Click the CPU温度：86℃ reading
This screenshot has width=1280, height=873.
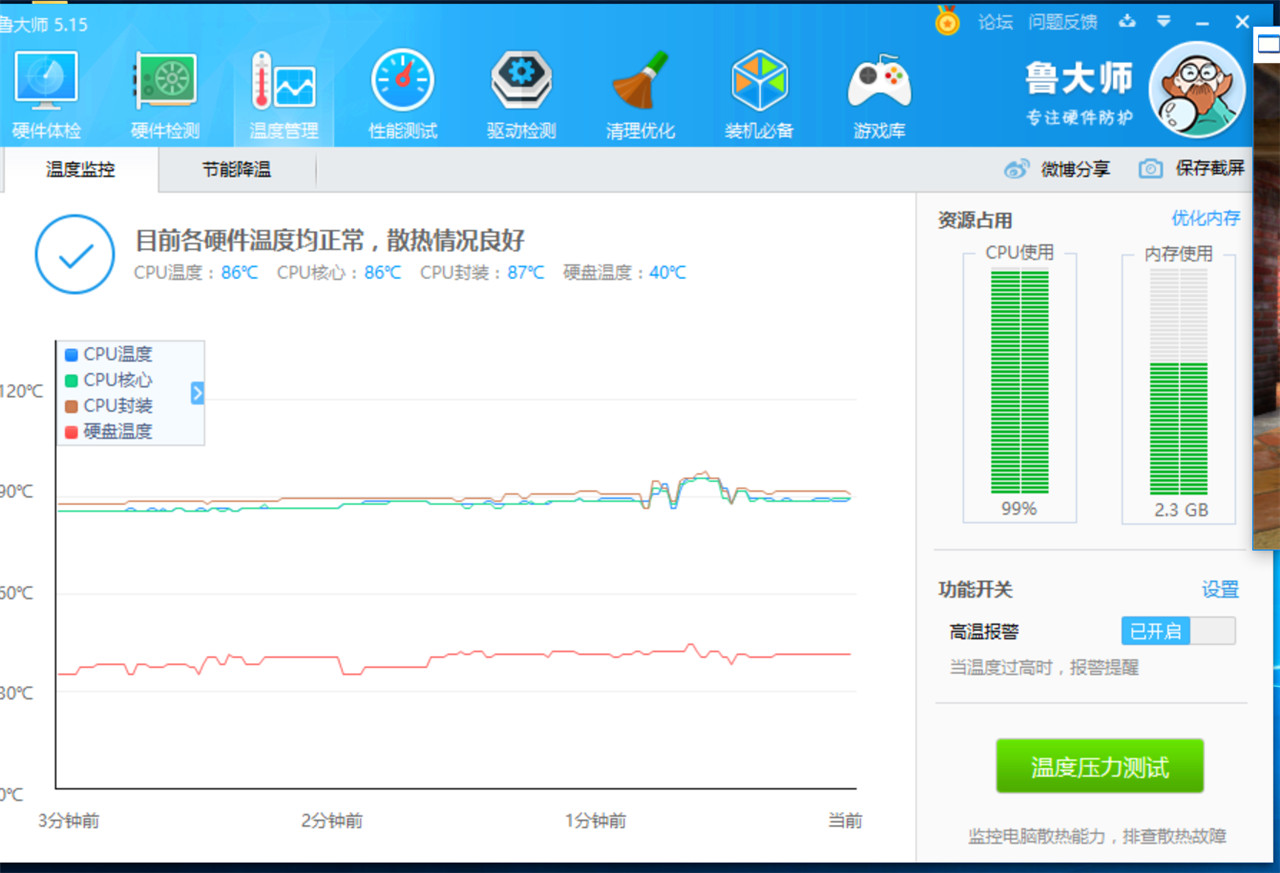pyautogui.click(x=196, y=272)
